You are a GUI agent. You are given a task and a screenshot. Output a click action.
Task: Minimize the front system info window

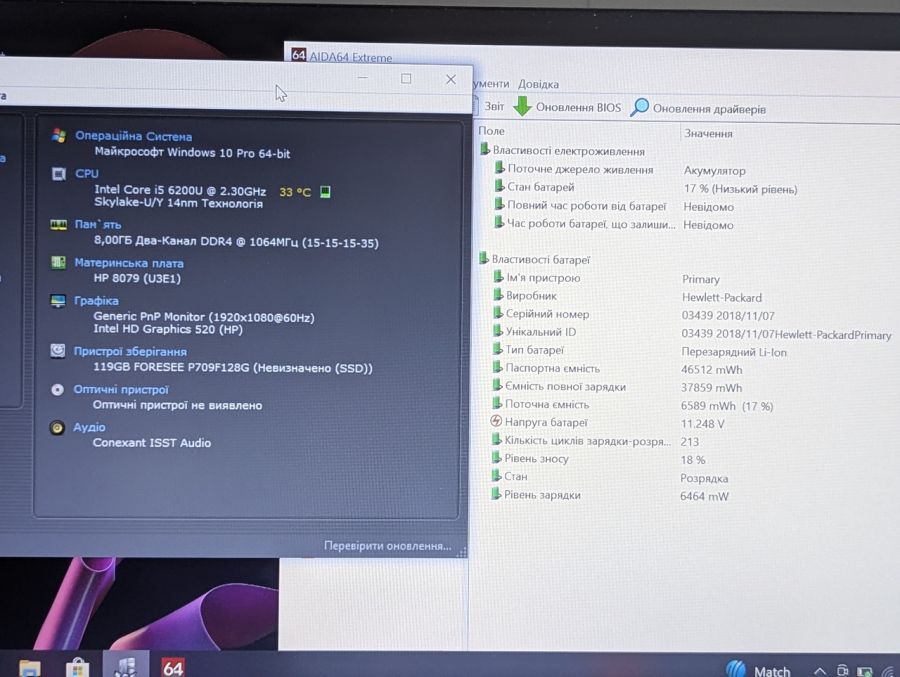[x=362, y=77]
